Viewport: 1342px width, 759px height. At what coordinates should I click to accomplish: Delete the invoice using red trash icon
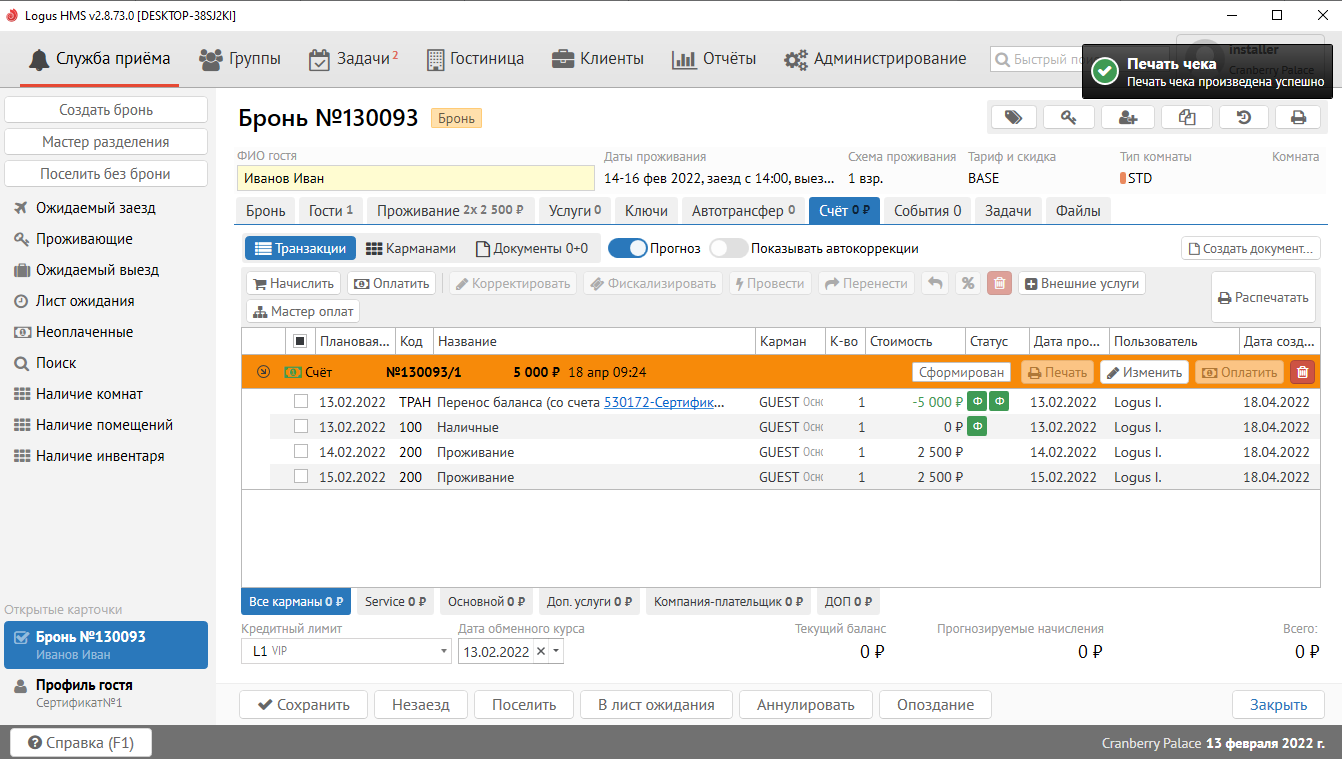[1302, 372]
